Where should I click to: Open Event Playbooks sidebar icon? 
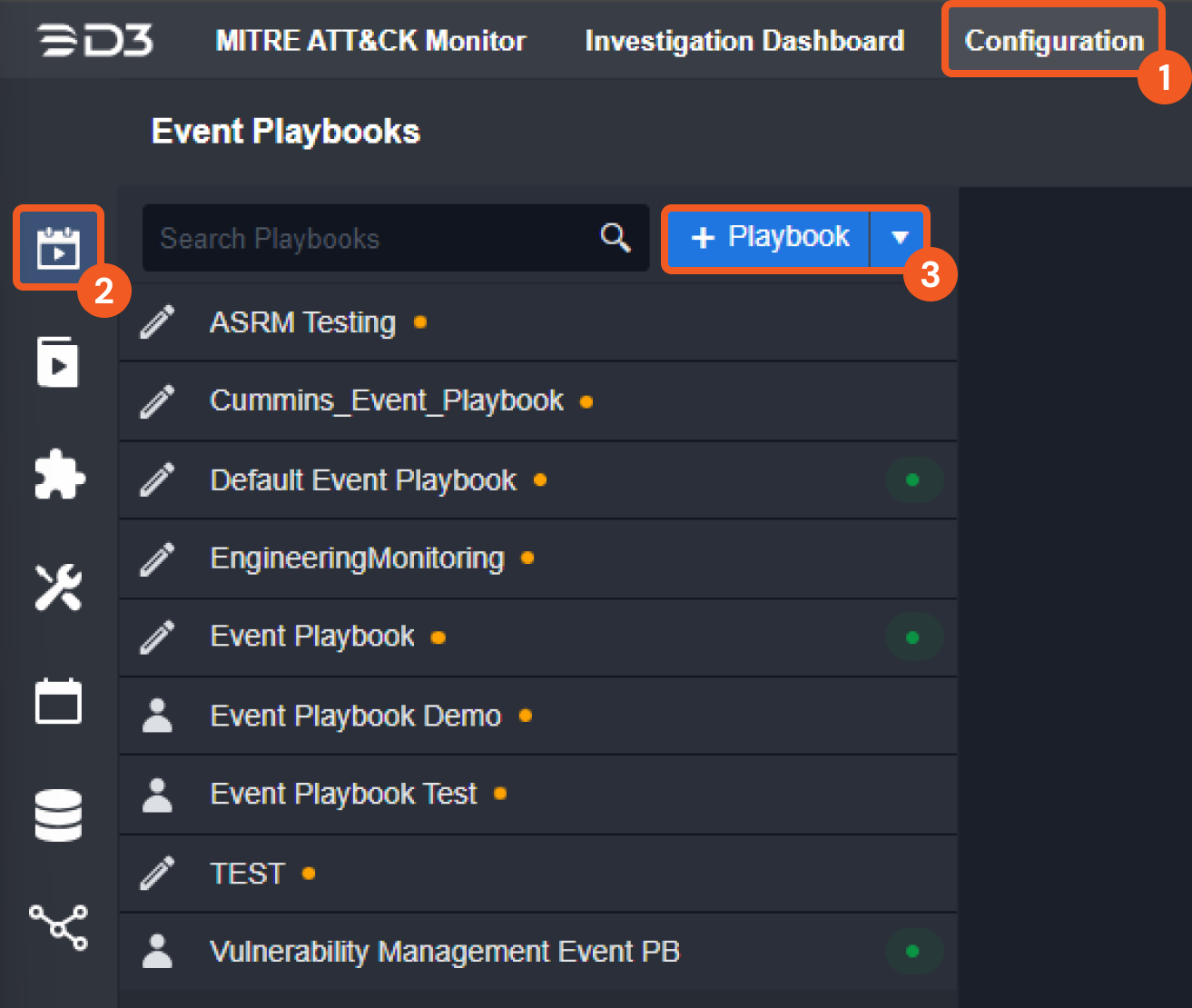coord(58,248)
